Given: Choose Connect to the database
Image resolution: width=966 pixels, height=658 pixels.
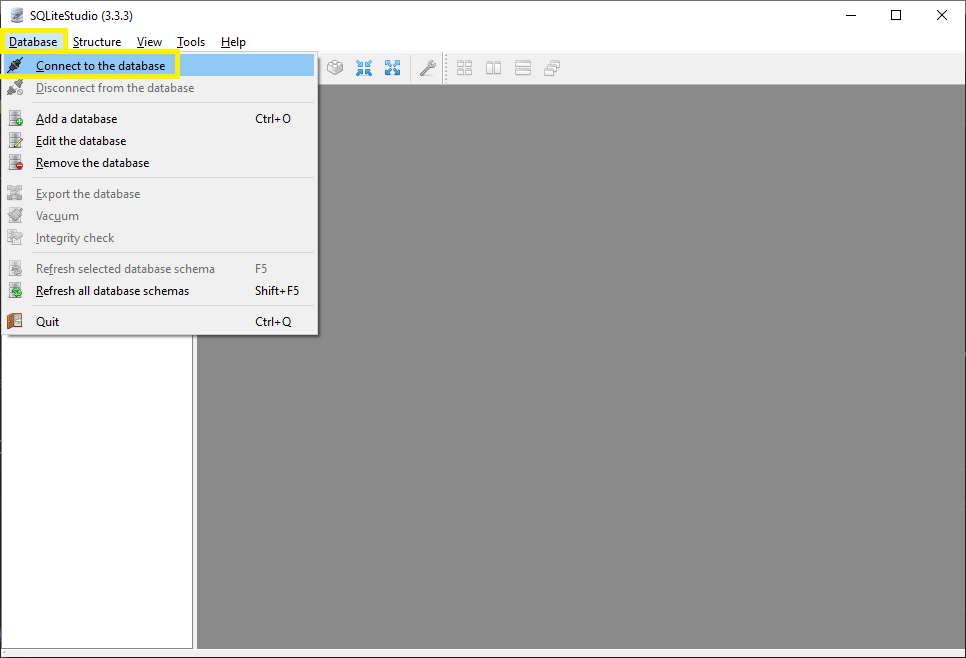Looking at the screenshot, I should click(159, 65).
